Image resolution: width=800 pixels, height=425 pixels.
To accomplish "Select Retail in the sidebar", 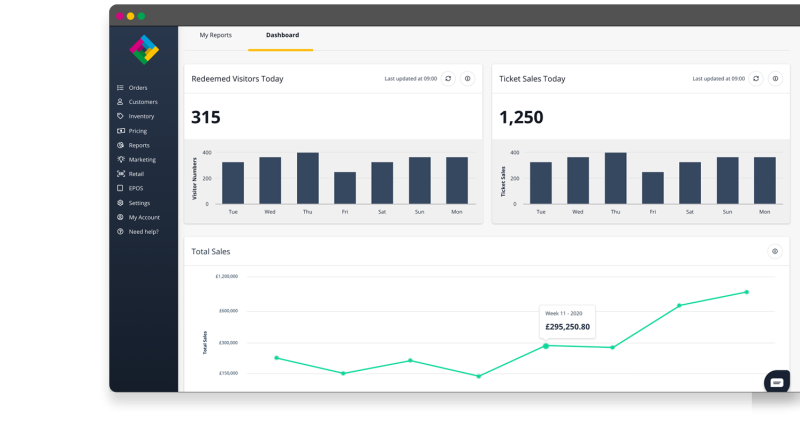I will coord(136,174).
